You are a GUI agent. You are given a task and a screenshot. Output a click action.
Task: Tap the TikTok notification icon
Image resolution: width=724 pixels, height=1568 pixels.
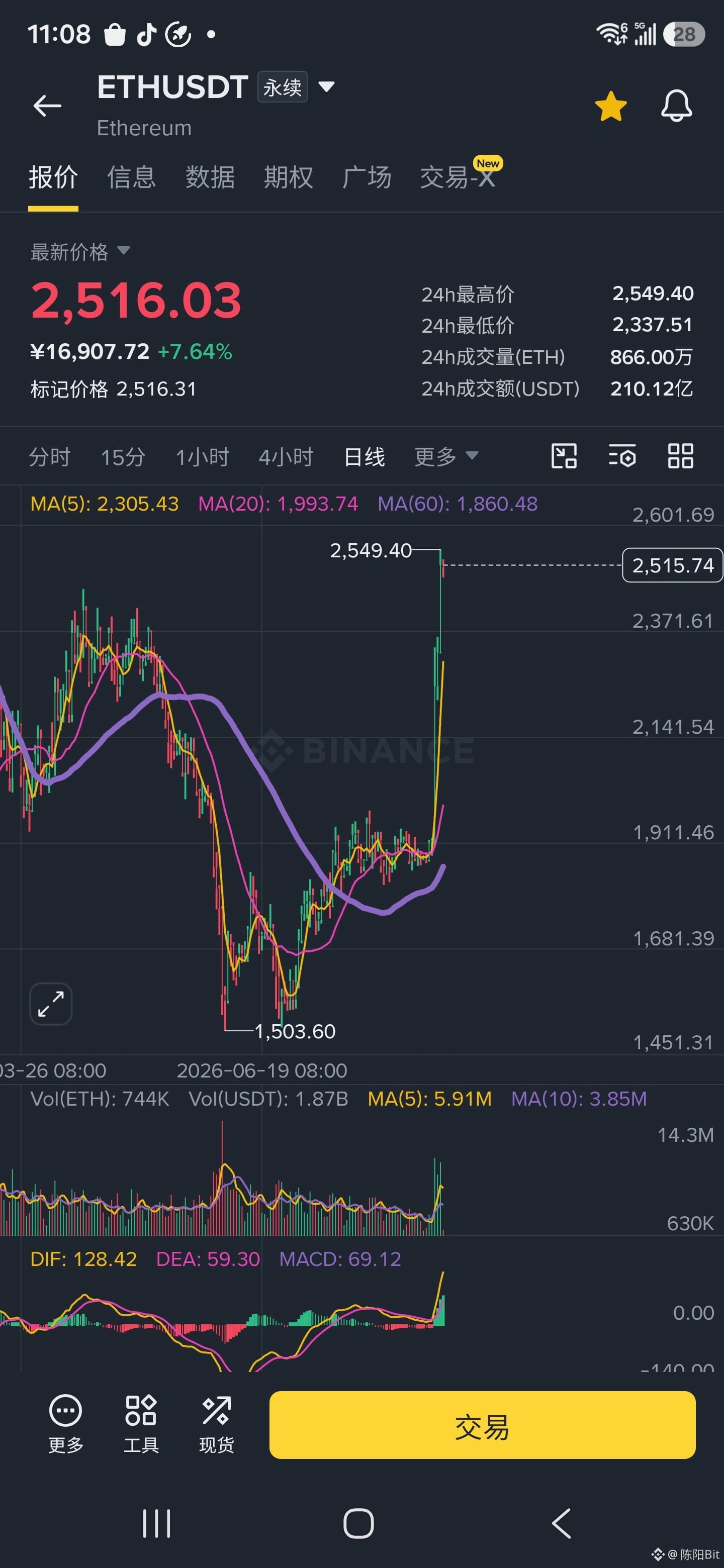[x=146, y=34]
